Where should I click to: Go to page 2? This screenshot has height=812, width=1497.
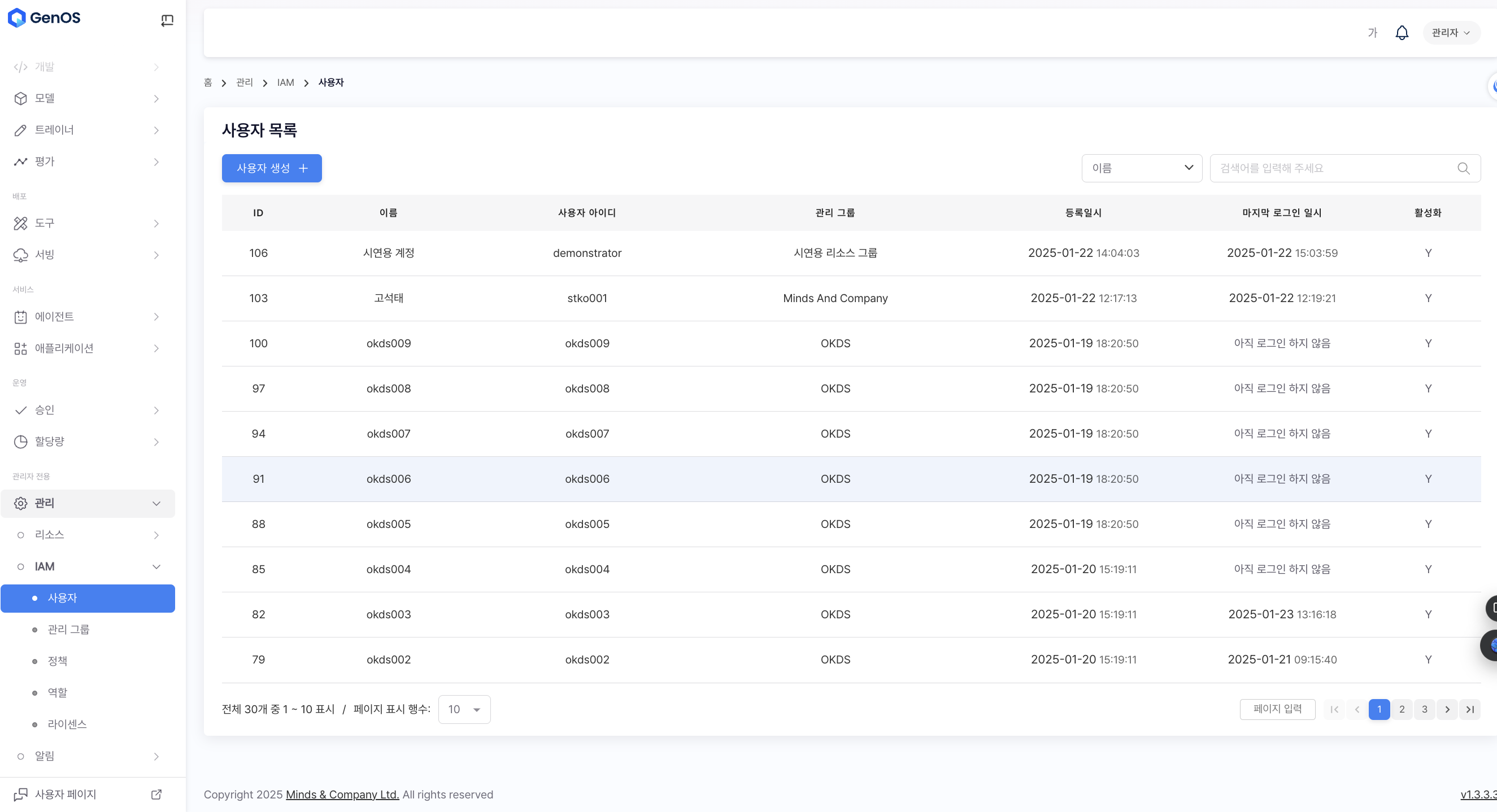1401,709
